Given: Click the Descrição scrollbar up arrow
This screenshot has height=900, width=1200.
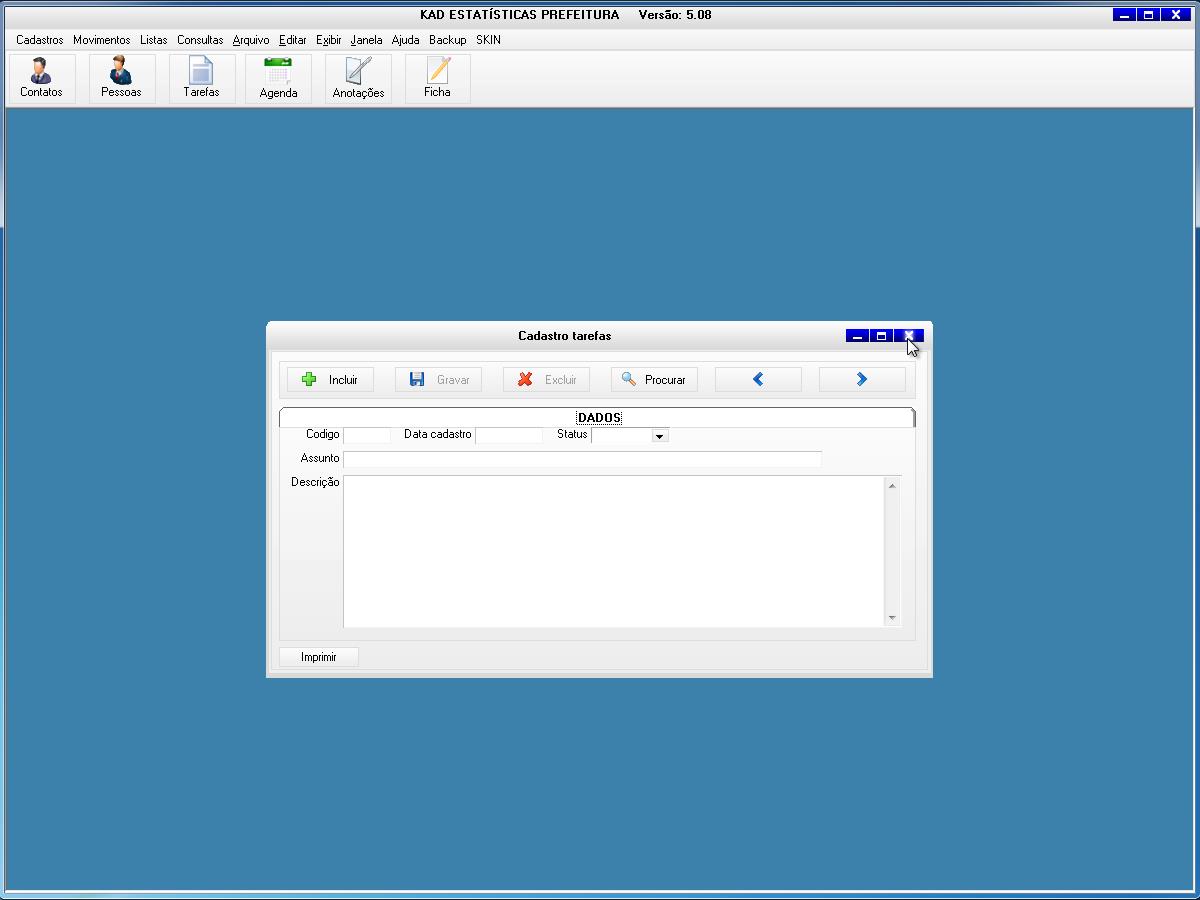Looking at the screenshot, I should [892, 485].
